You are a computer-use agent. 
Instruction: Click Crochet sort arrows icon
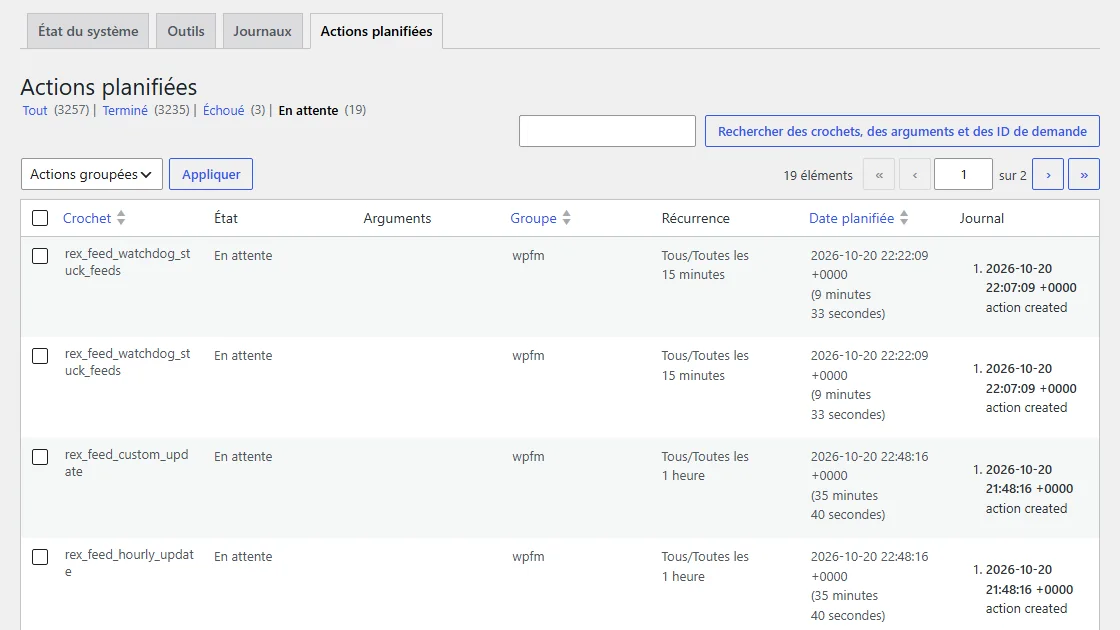[x=121, y=218]
